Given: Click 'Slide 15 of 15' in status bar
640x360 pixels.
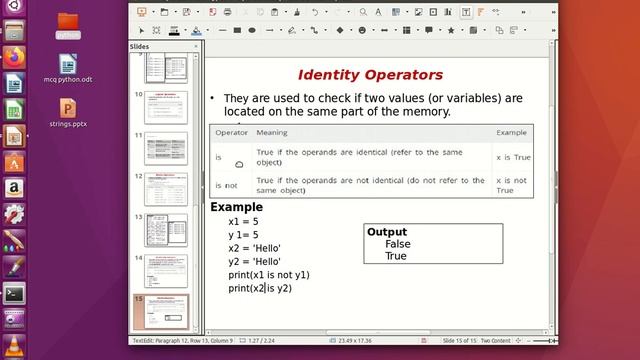Looking at the screenshot, I should 460,340.
